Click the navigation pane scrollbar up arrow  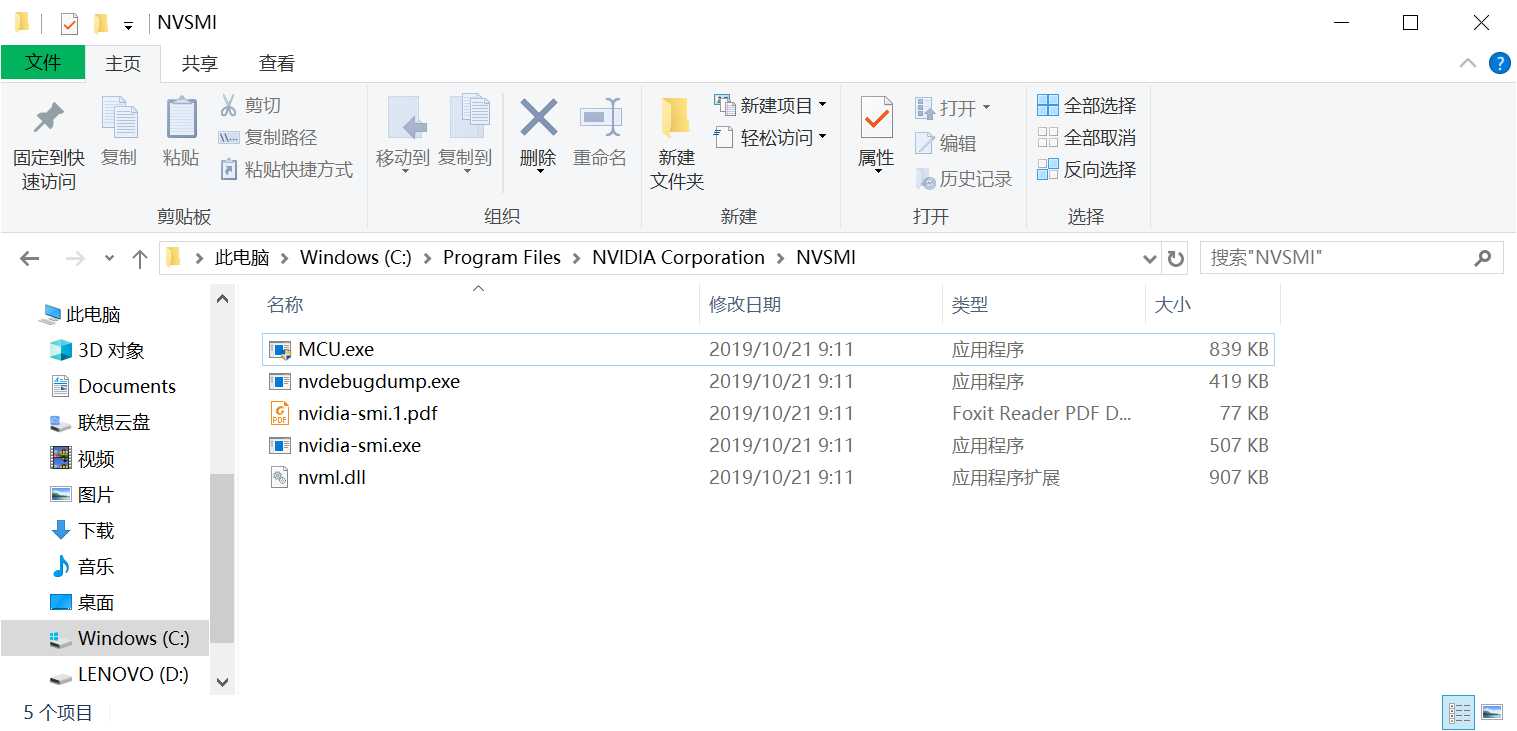(x=222, y=298)
